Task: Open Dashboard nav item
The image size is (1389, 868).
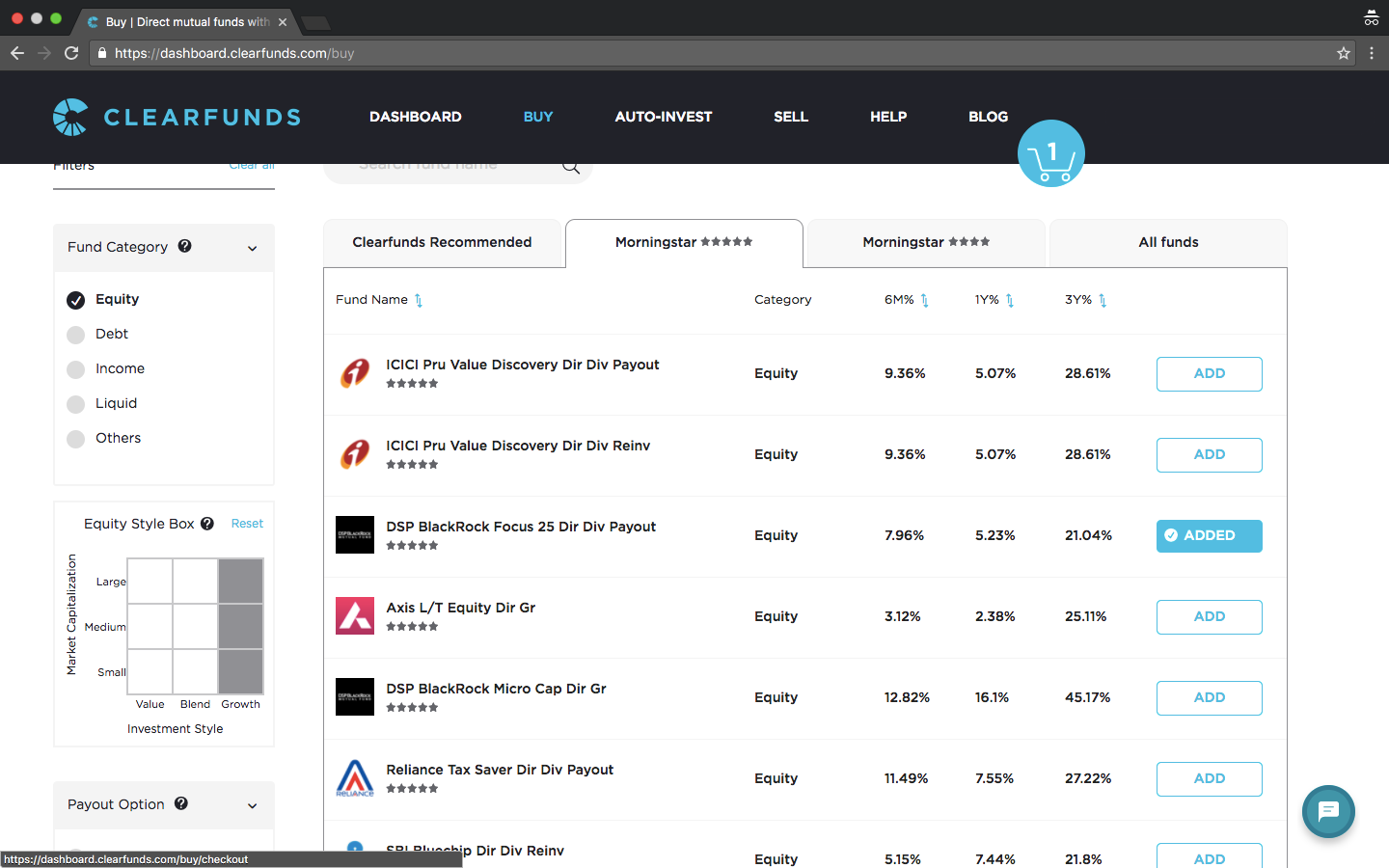Action: 416,117
